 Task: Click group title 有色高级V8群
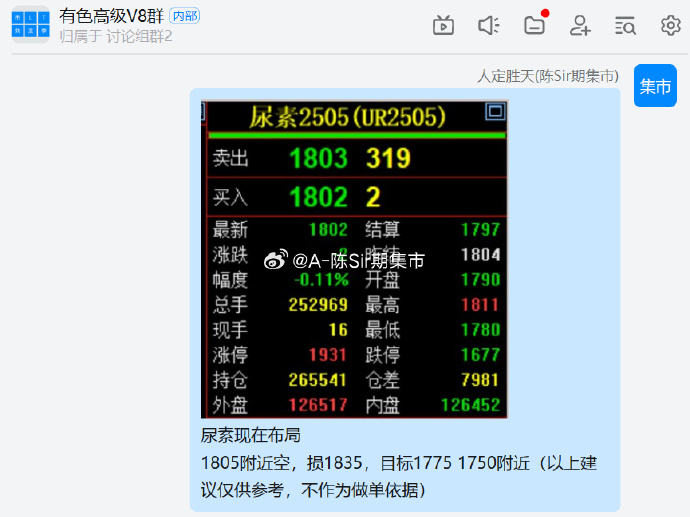pyautogui.click(x=112, y=16)
